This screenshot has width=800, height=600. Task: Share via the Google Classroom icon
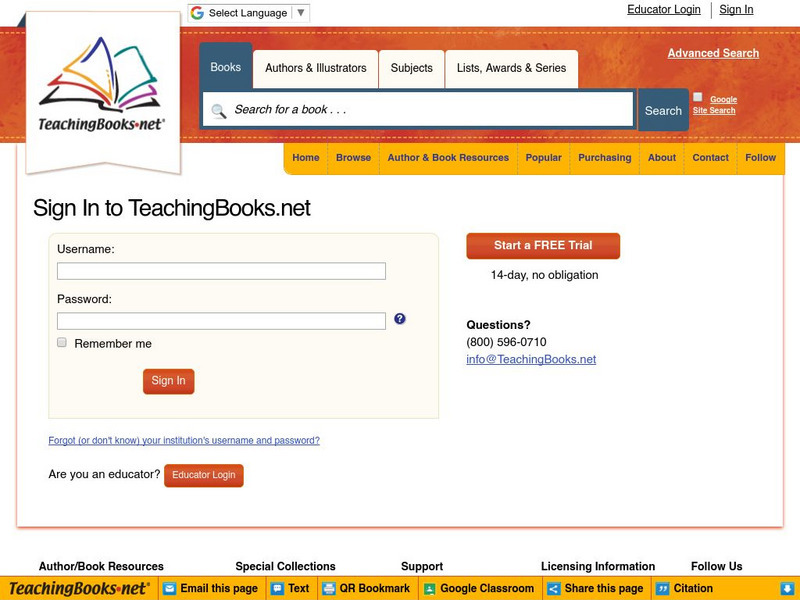click(427, 588)
